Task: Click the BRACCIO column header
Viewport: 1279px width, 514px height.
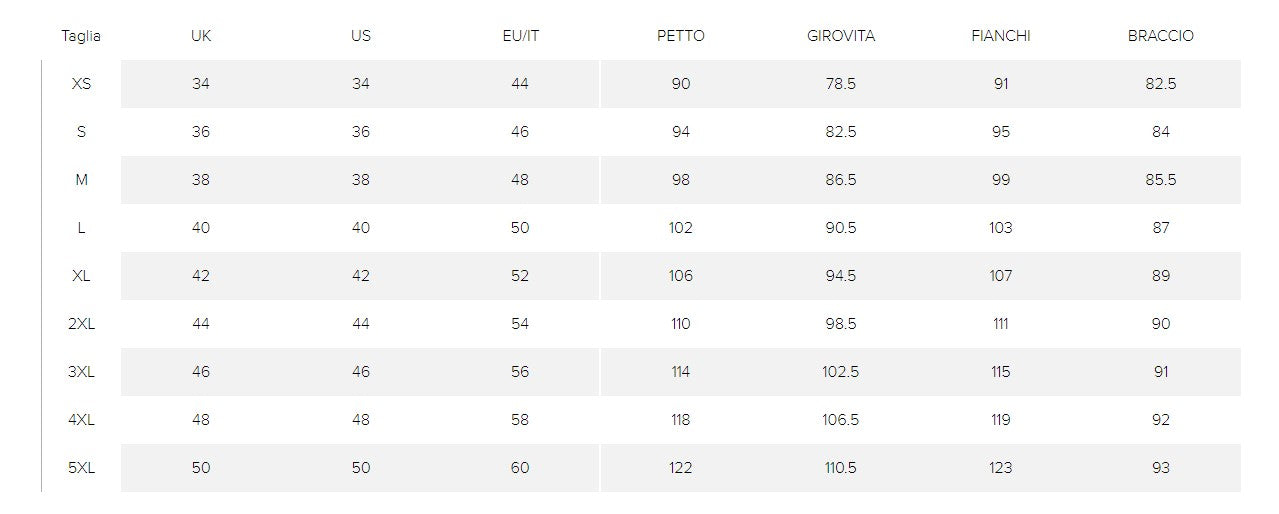Action: coord(1160,36)
